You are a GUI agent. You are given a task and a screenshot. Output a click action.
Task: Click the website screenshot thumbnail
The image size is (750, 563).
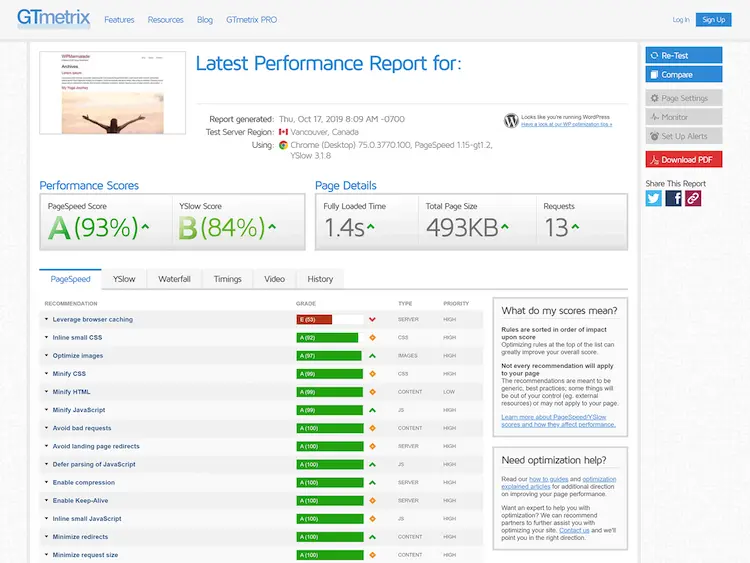pyautogui.click(x=112, y=93)
